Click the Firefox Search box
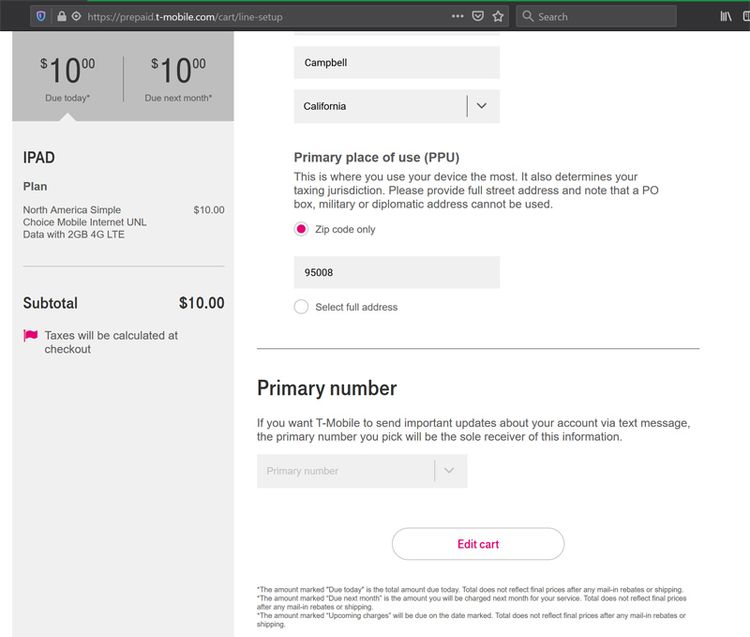This screenshot has width=750, height=637. tap(596, 16)
